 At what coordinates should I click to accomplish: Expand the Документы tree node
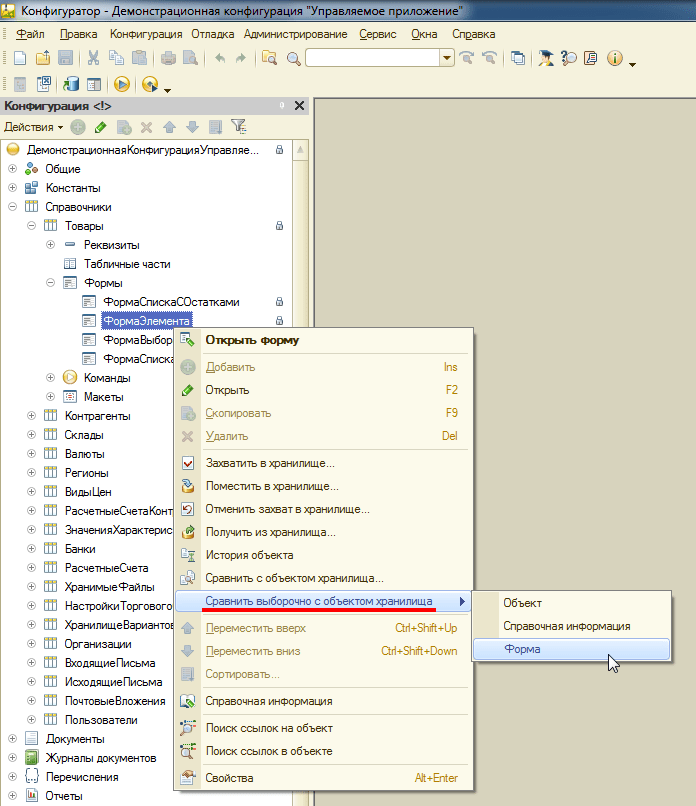(x=12, y=739)
